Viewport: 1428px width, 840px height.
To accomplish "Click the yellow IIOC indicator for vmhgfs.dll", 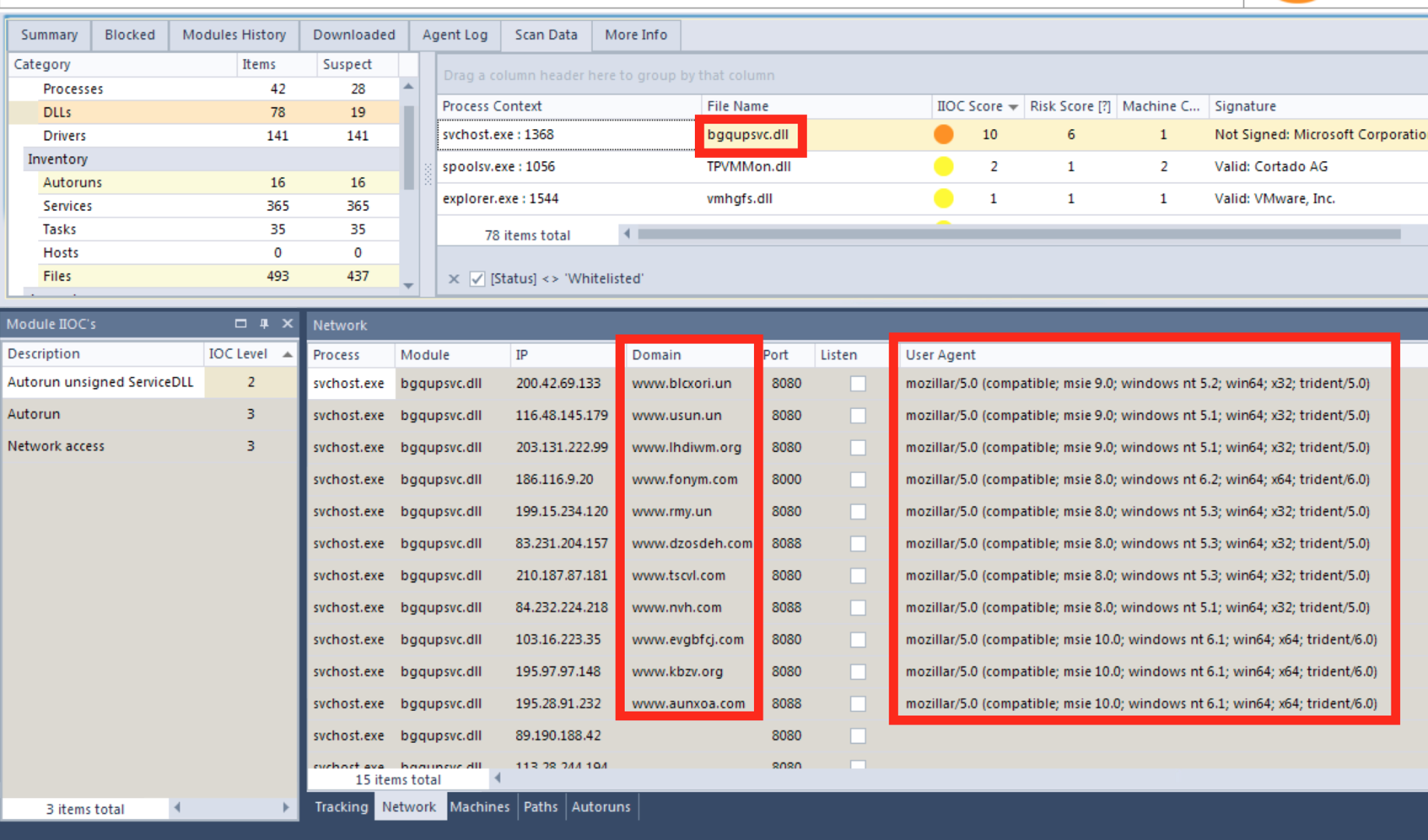I will click(943, 198).
